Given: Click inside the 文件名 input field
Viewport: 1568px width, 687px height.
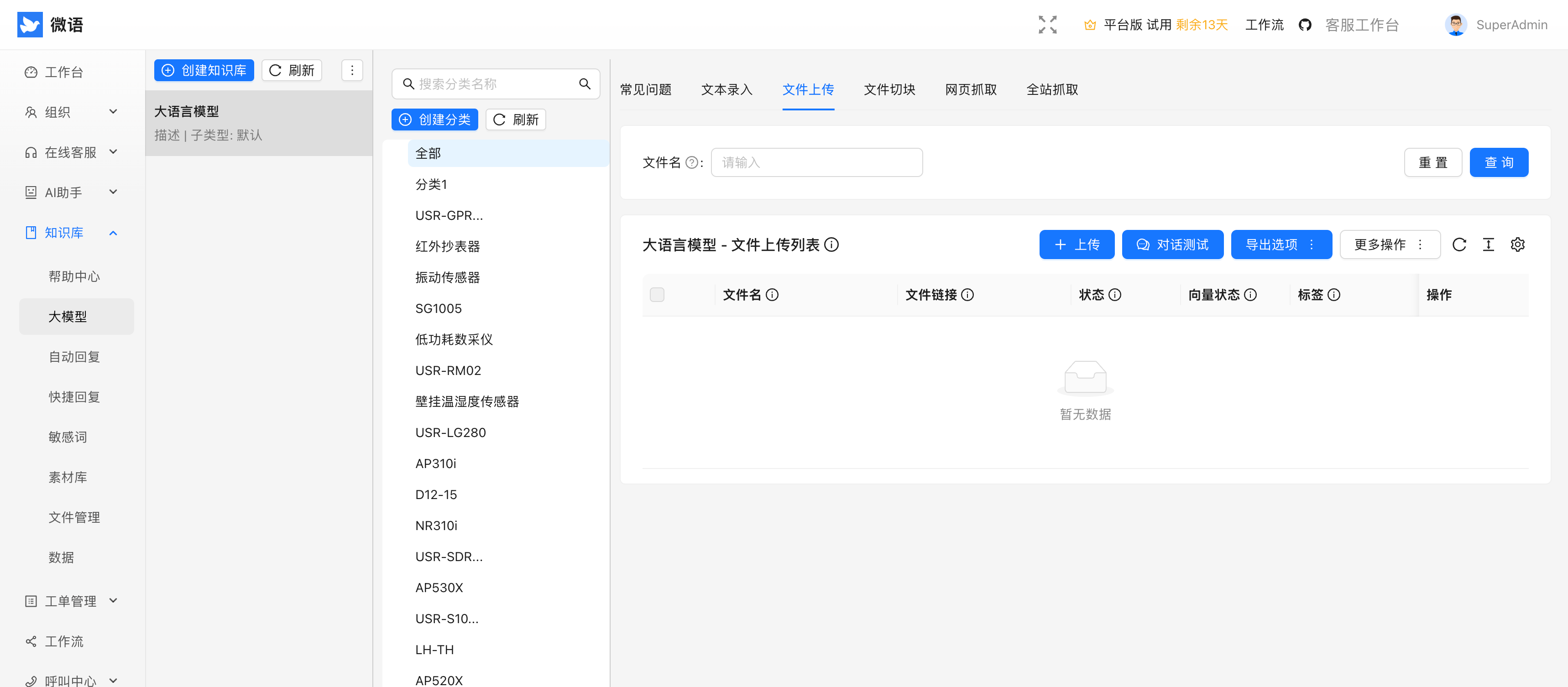Looking at the screenshot, I should [x=817, y=162].
